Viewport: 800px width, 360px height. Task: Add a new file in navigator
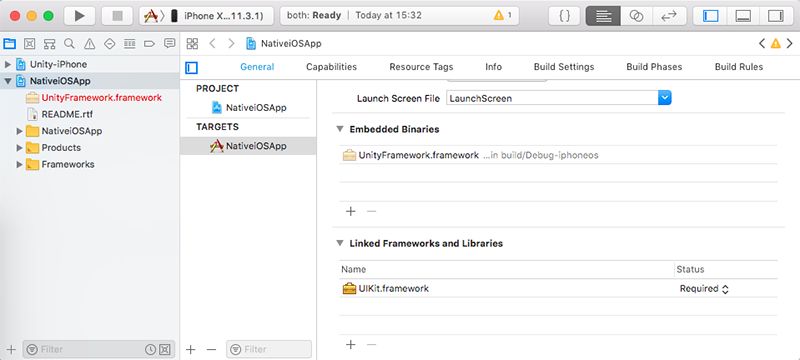click(x=11, y=349)
